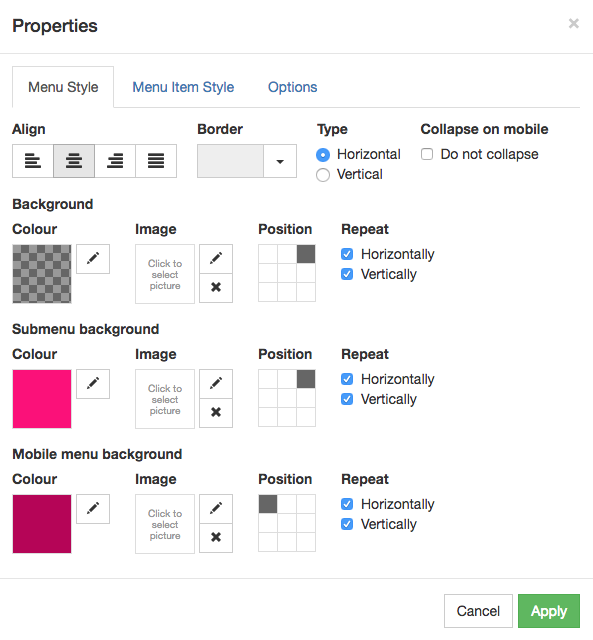Screen dimensions: 593x640
Task: Edit Mobile menu background colour pencil
Action: point(93,509)
